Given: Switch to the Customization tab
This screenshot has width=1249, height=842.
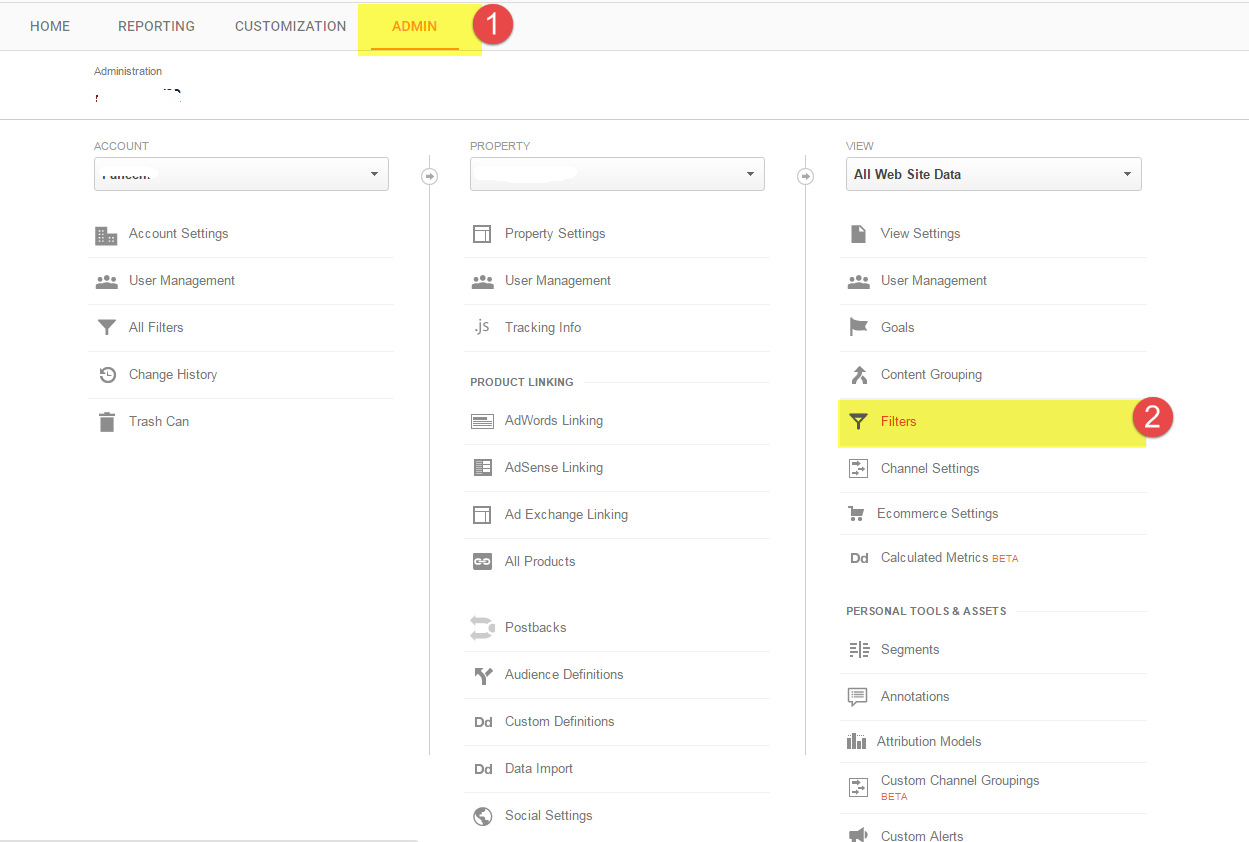Looking at the screenshot, I should (x=291, y=26).
